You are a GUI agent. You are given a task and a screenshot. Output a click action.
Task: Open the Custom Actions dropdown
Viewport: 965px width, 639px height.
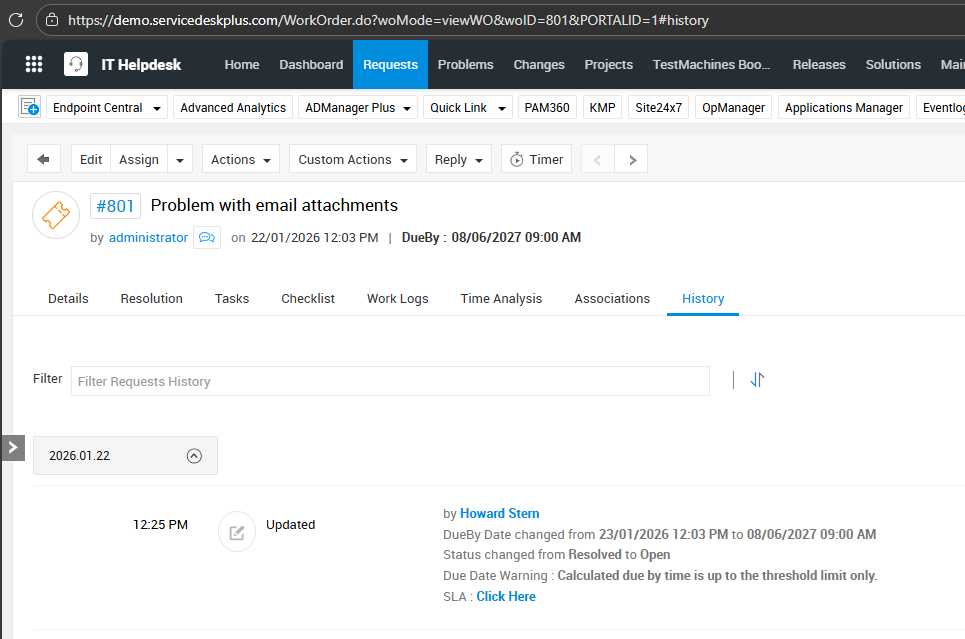(353, 160)
